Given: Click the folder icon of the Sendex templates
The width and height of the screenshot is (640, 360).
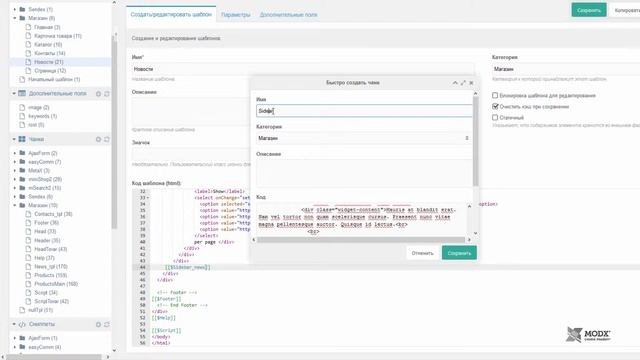Looking at the screenshot, I should tap(22, 9).
